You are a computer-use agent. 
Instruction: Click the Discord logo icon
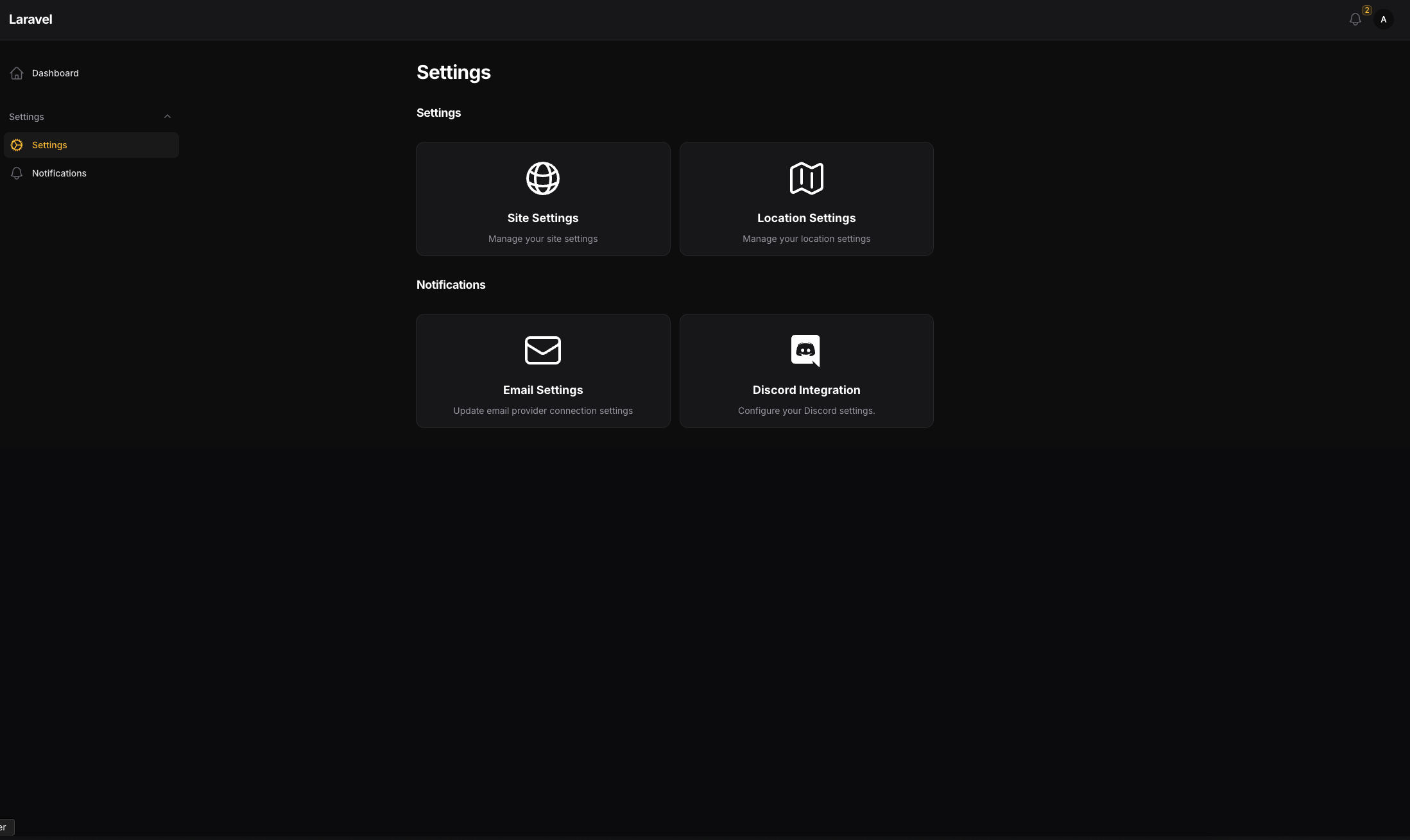(805, 350)
